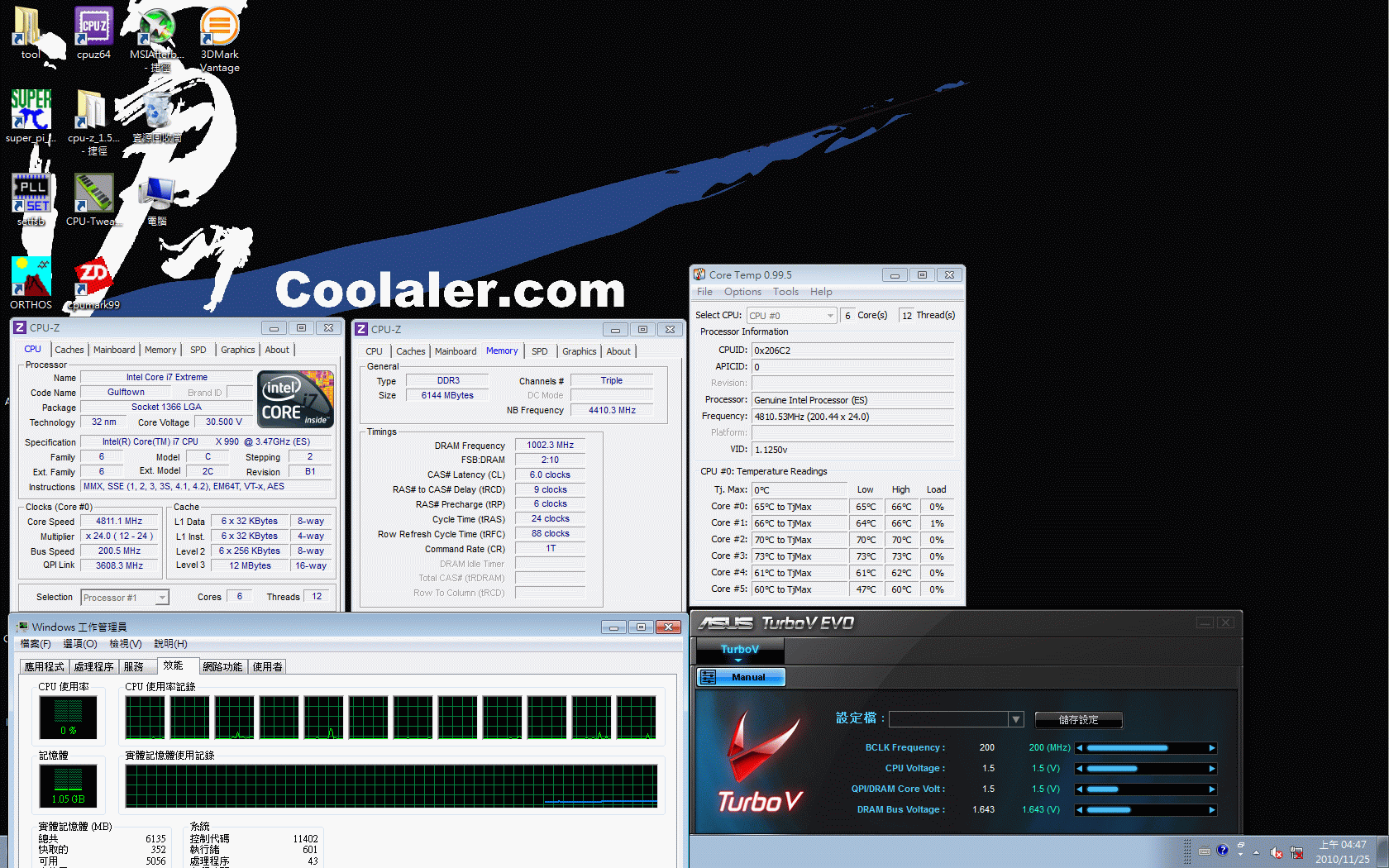Screen dimensions: 1389x868
Task: Select the 網路功能 tab in Task Manager
Action: click(x=222, y=666)
